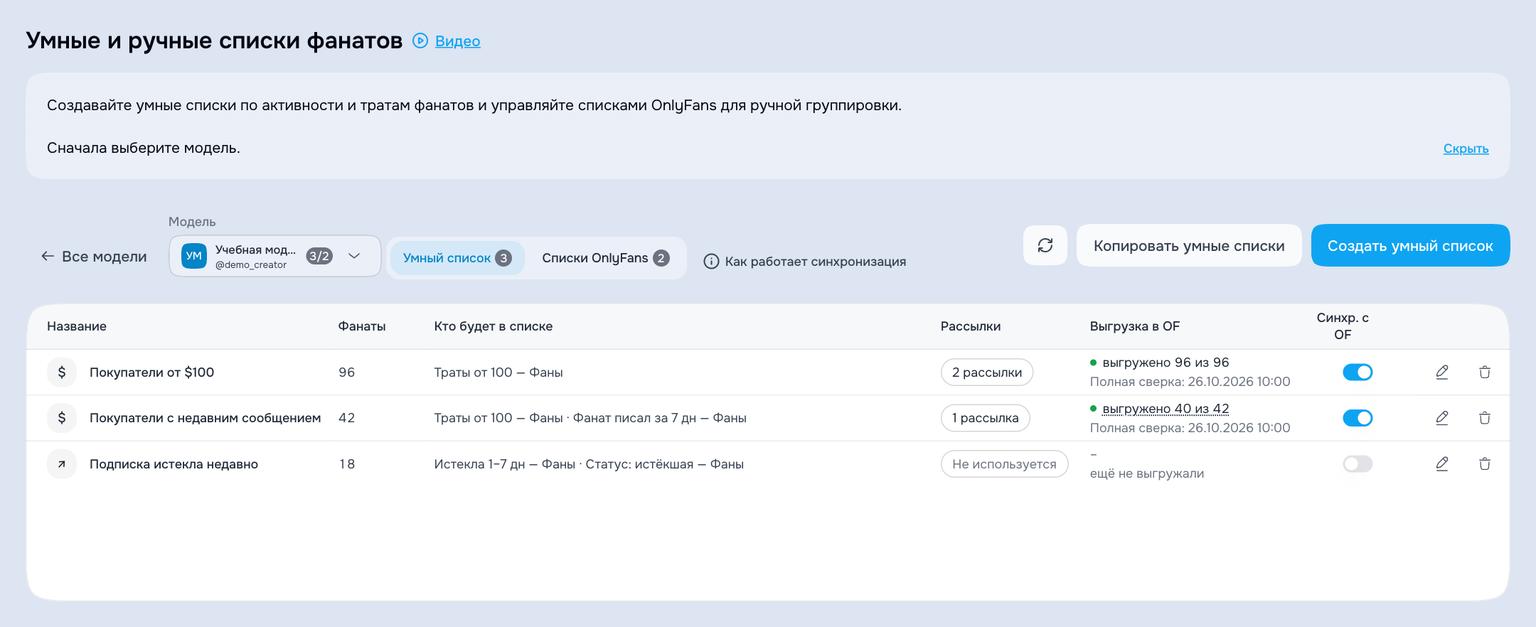This screenshot has width=1536, height=627.
Task: Edit the "Подписка истекла недавно" list
Action: 1442,464
